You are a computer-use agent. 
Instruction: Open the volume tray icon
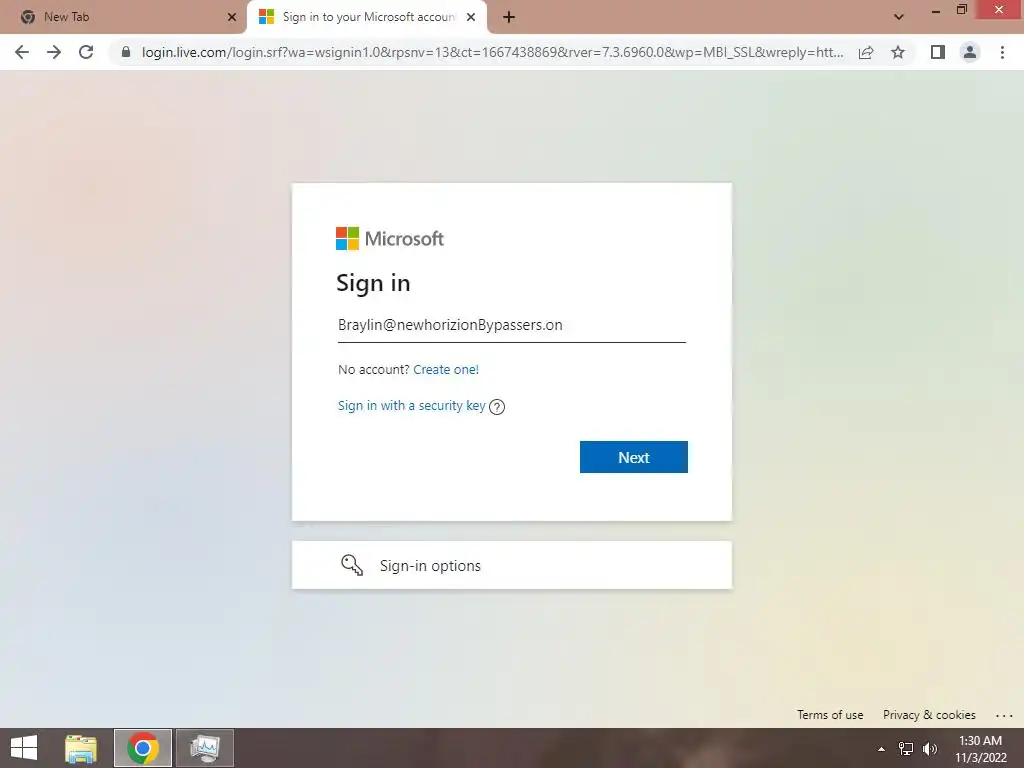pyautogui.click(x=930, y=749)
